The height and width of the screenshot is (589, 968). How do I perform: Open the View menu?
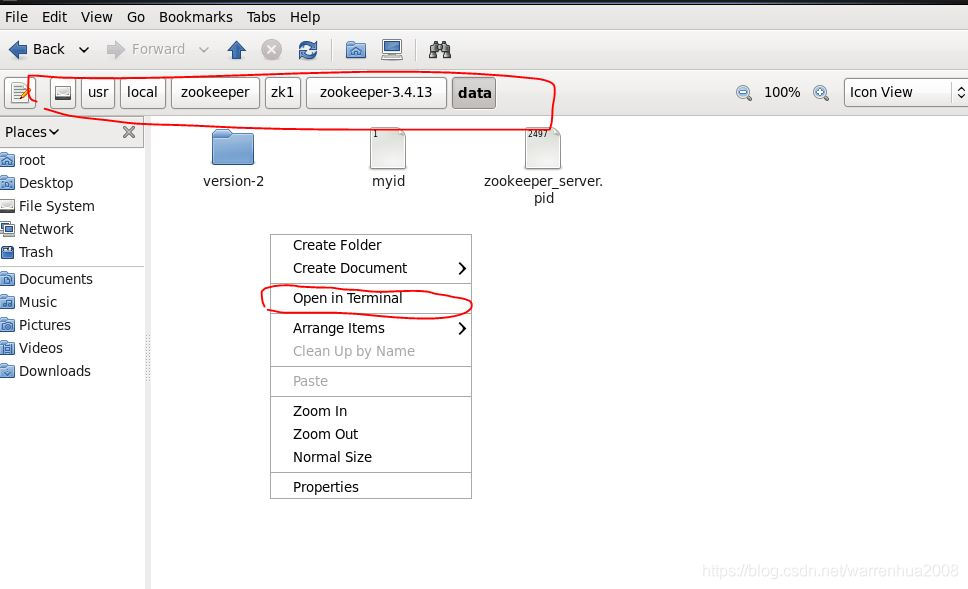point(97,17)
